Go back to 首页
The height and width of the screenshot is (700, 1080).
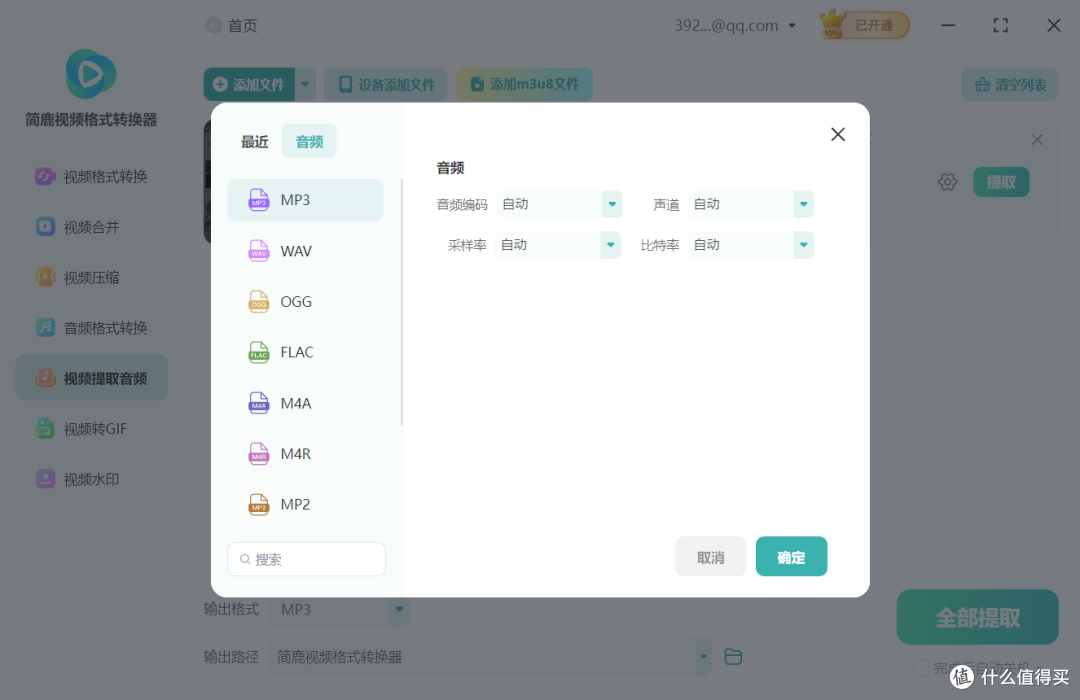pyautogui.click(x=232, y=25)
